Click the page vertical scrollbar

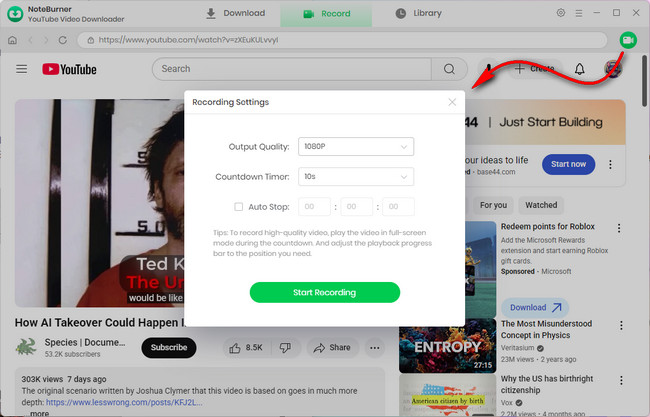644,81
